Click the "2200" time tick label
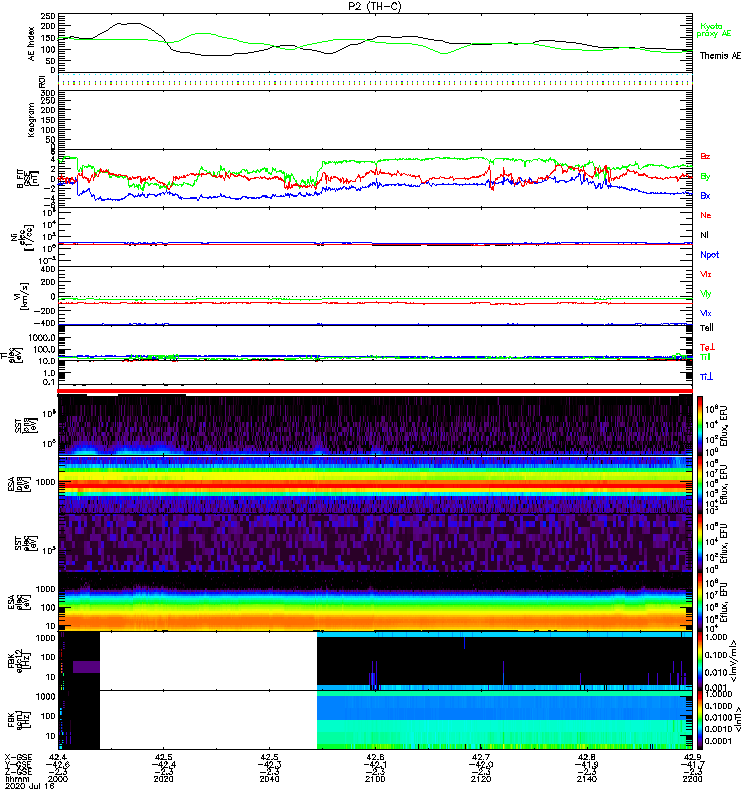 692,779
